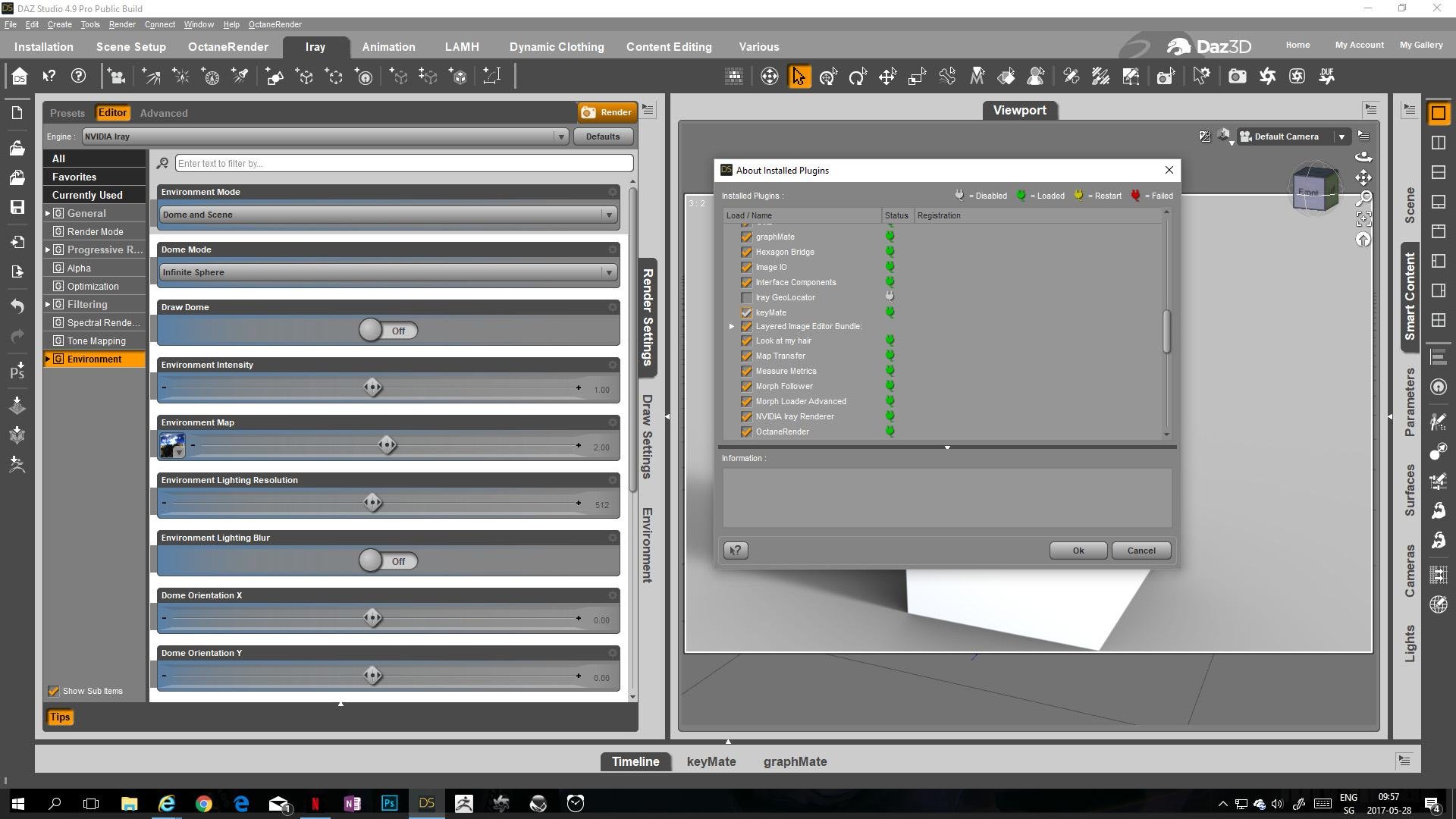
Task: Click the Save file icon in left sidebar
Action: pyautogui.click(x=17, y=207)
